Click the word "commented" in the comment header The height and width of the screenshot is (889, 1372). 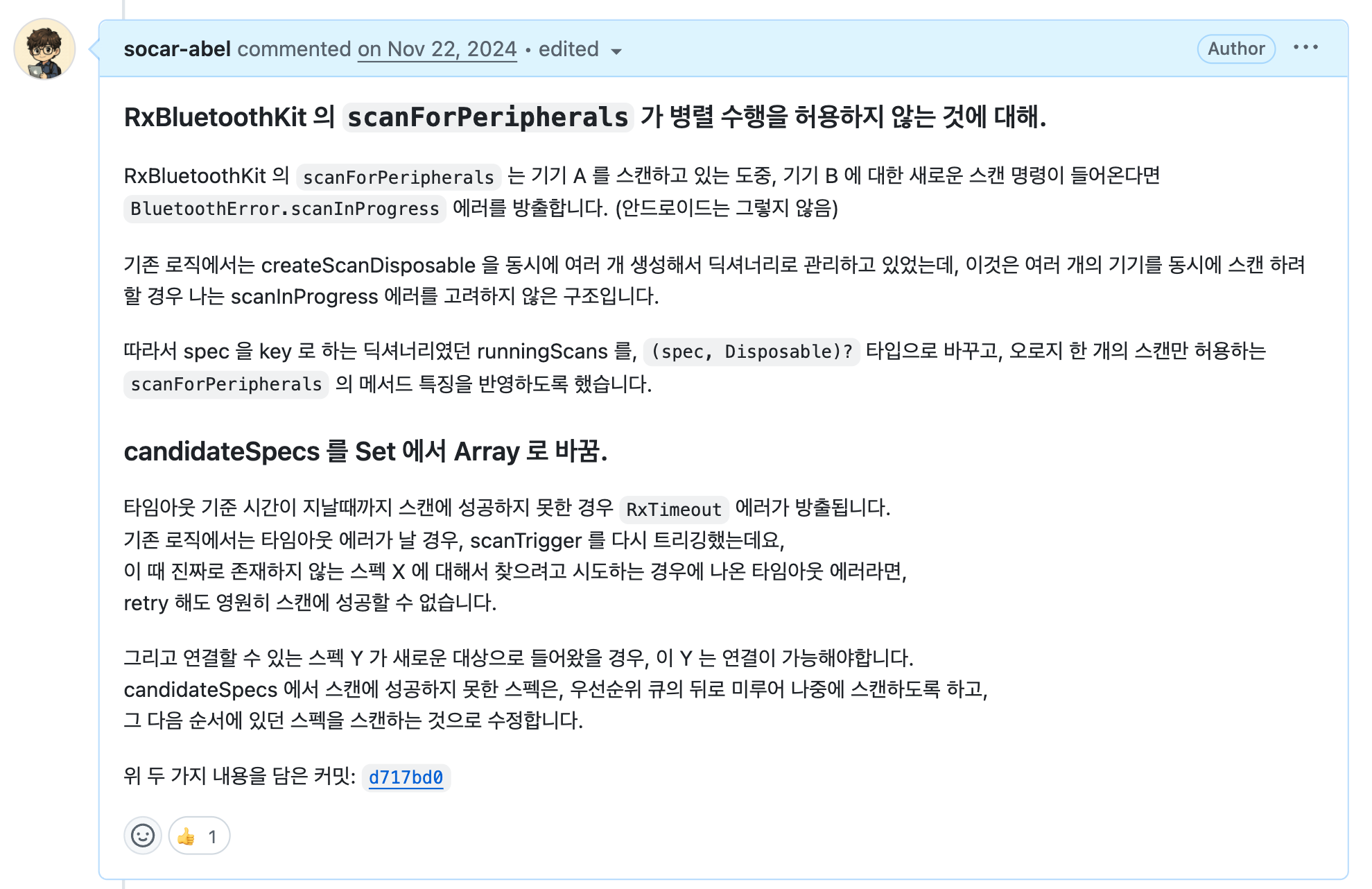tap(294, 49)
